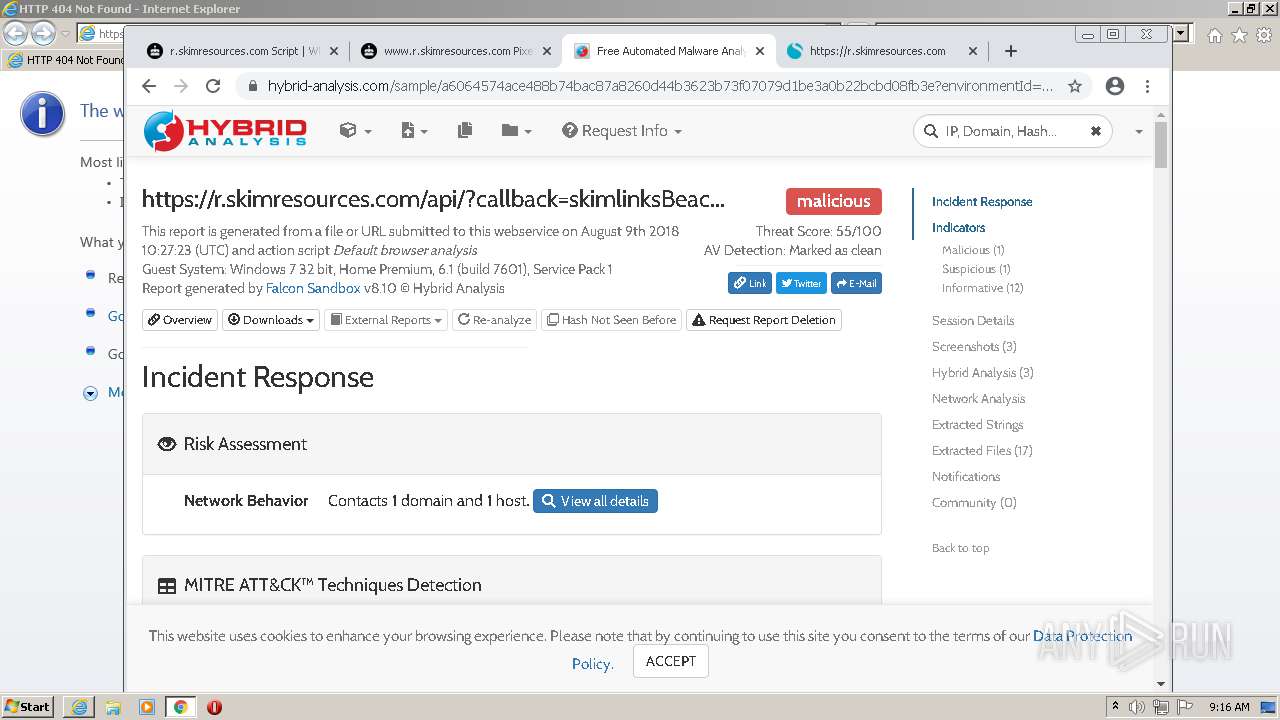1280x720 pixels.
Task: Click the page vertical scrollbar
Action: [x=1160, y=147]
